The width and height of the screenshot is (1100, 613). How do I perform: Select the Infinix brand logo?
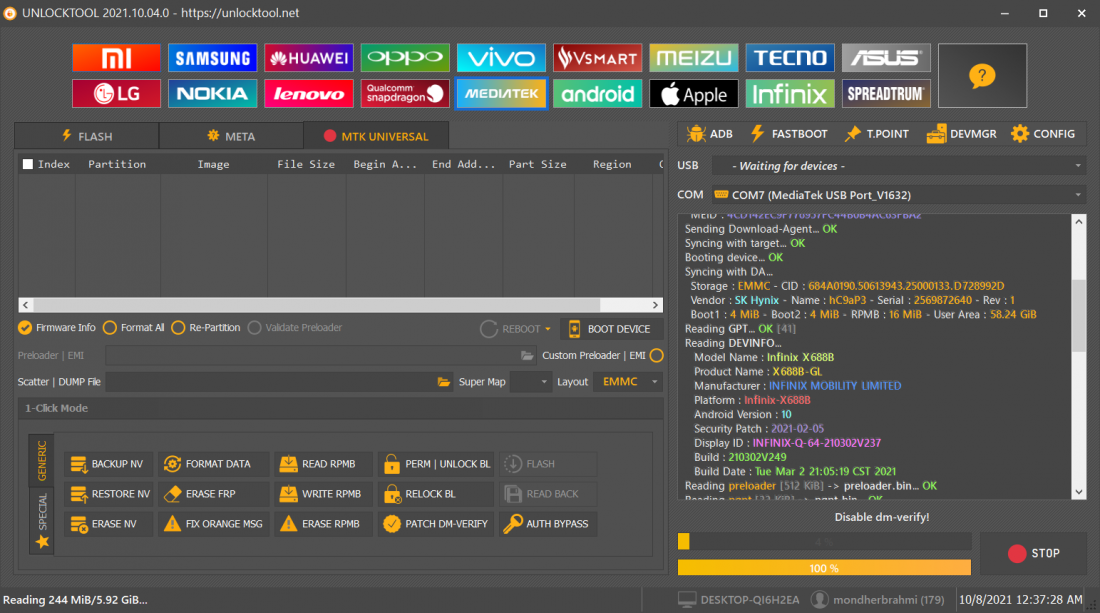(790, 93)
